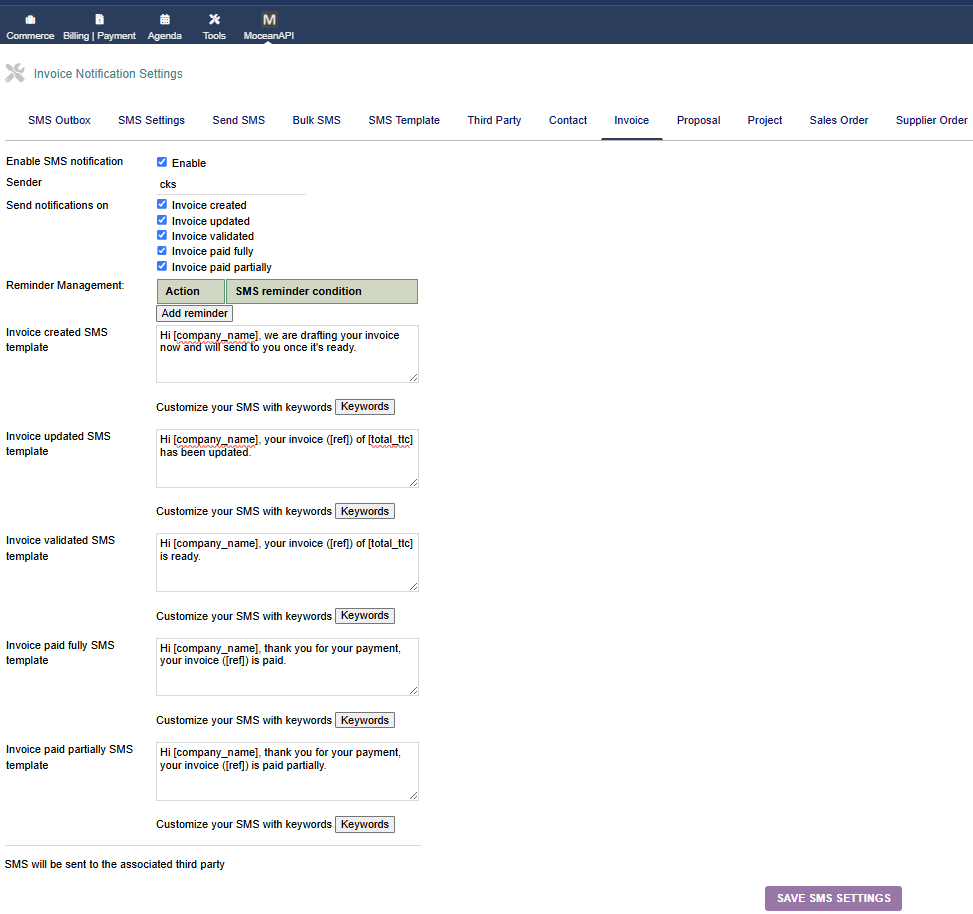Screen dimensions: 973x914
Task: Click the Add reminder button
Action: (x=195, y=313)
